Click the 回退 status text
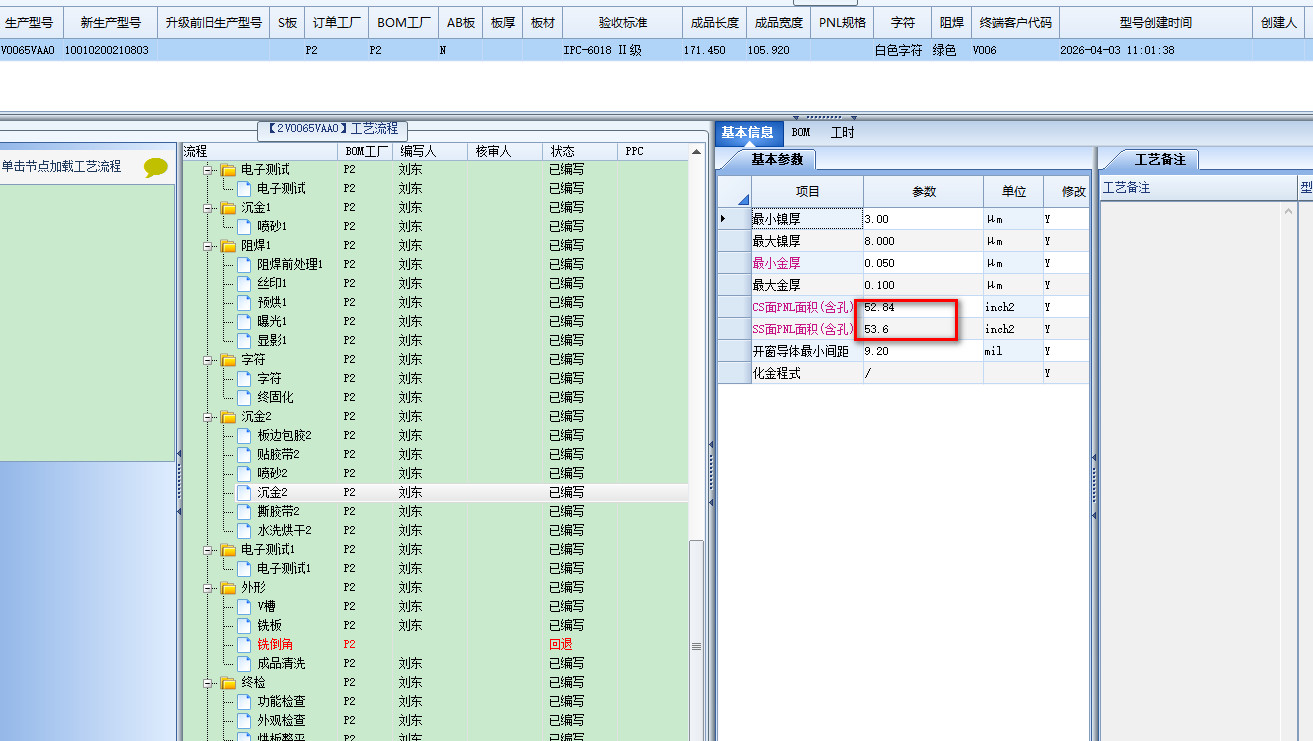 (561, 644)
